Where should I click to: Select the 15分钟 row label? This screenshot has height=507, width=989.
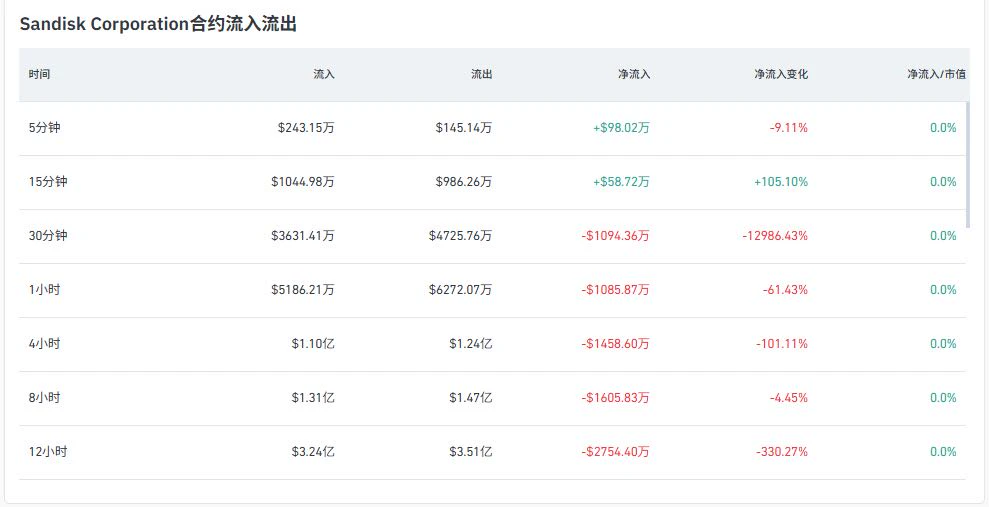tap(48, 182)
